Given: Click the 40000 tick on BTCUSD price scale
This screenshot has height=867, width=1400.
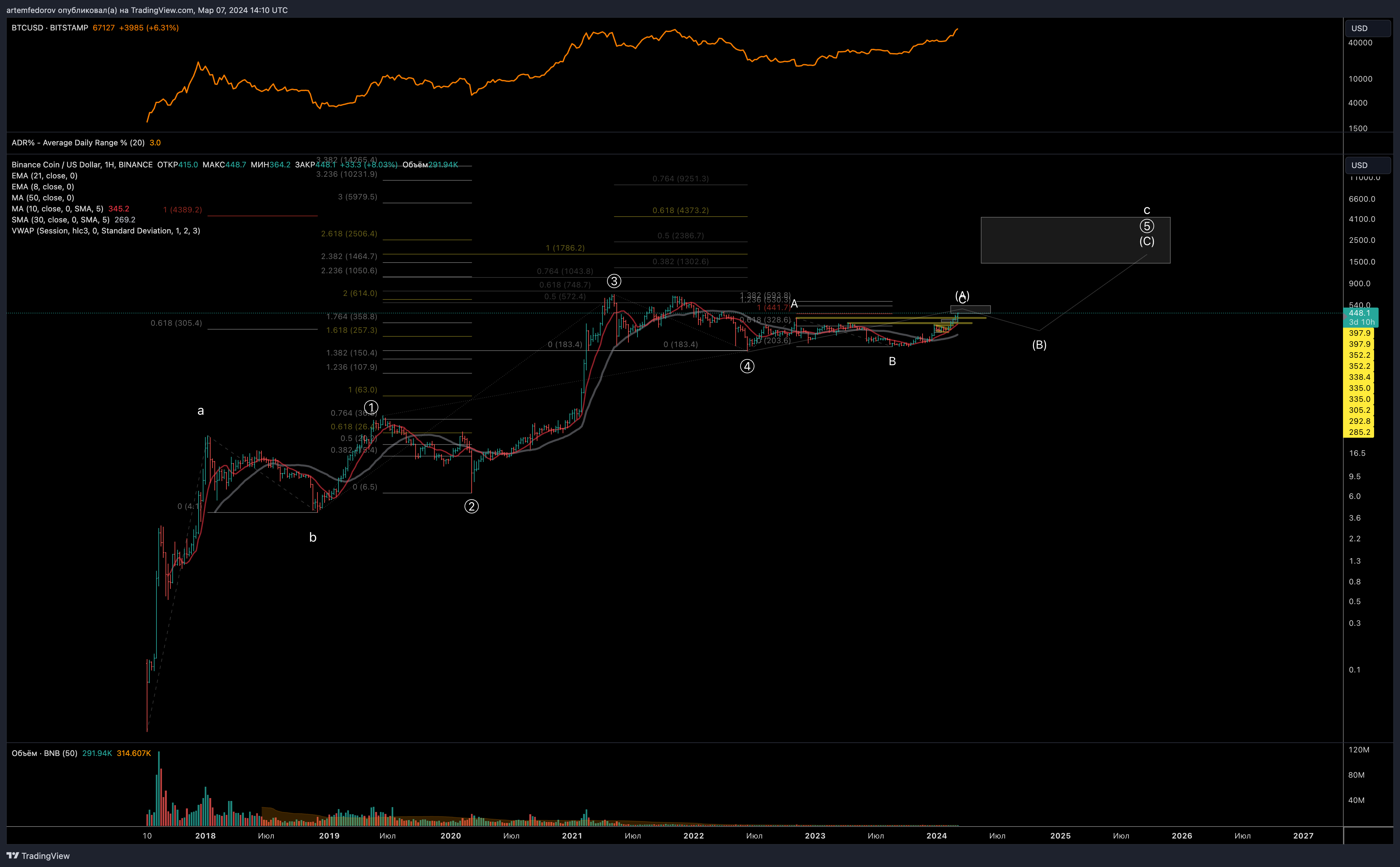Looking at the screenshot, I should pyautogui.click(x=1360, y=43).
